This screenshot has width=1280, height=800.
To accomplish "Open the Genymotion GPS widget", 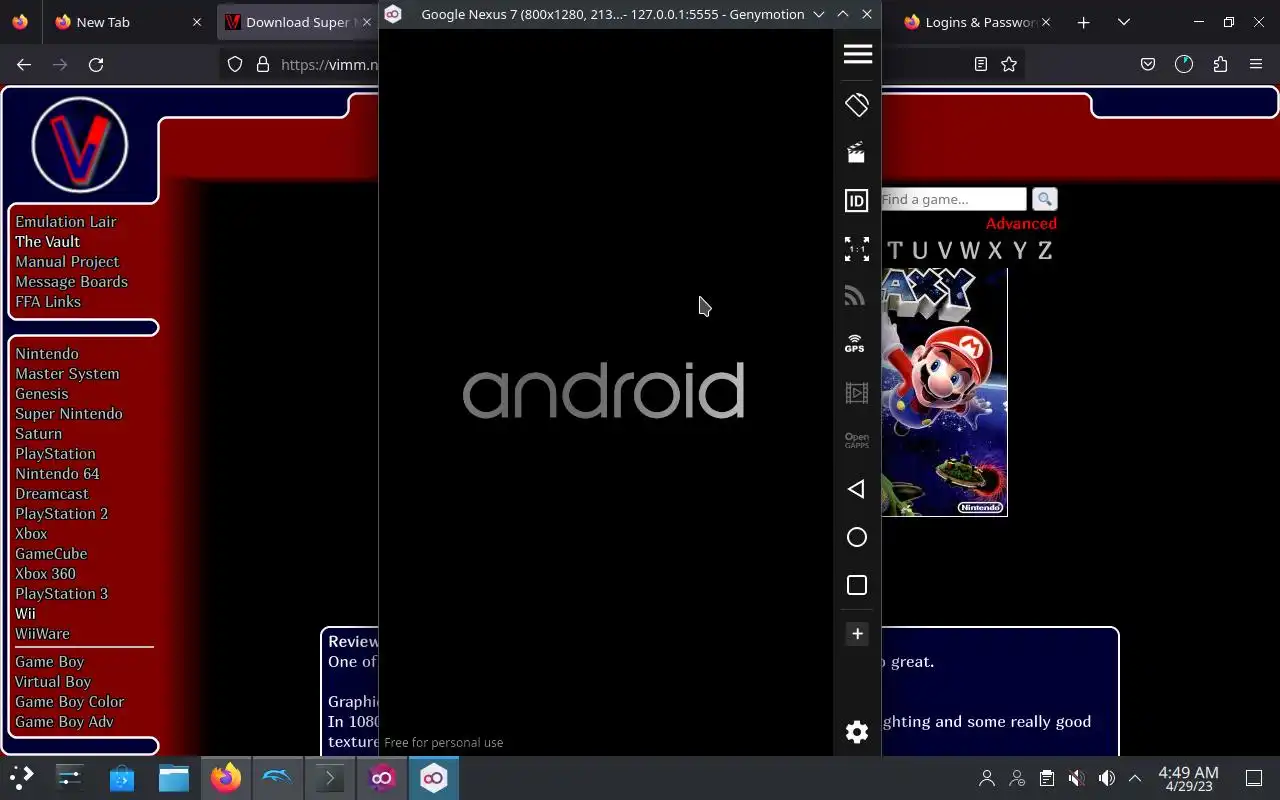I will [x=855, y=344].
